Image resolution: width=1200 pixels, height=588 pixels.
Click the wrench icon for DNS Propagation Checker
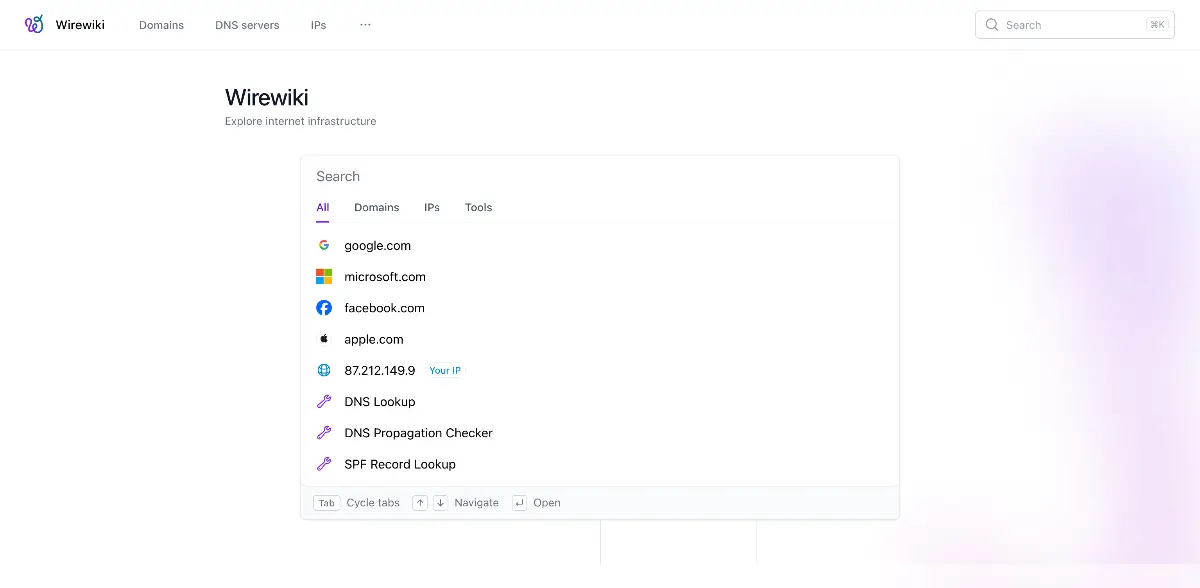[x=324, y=433]
